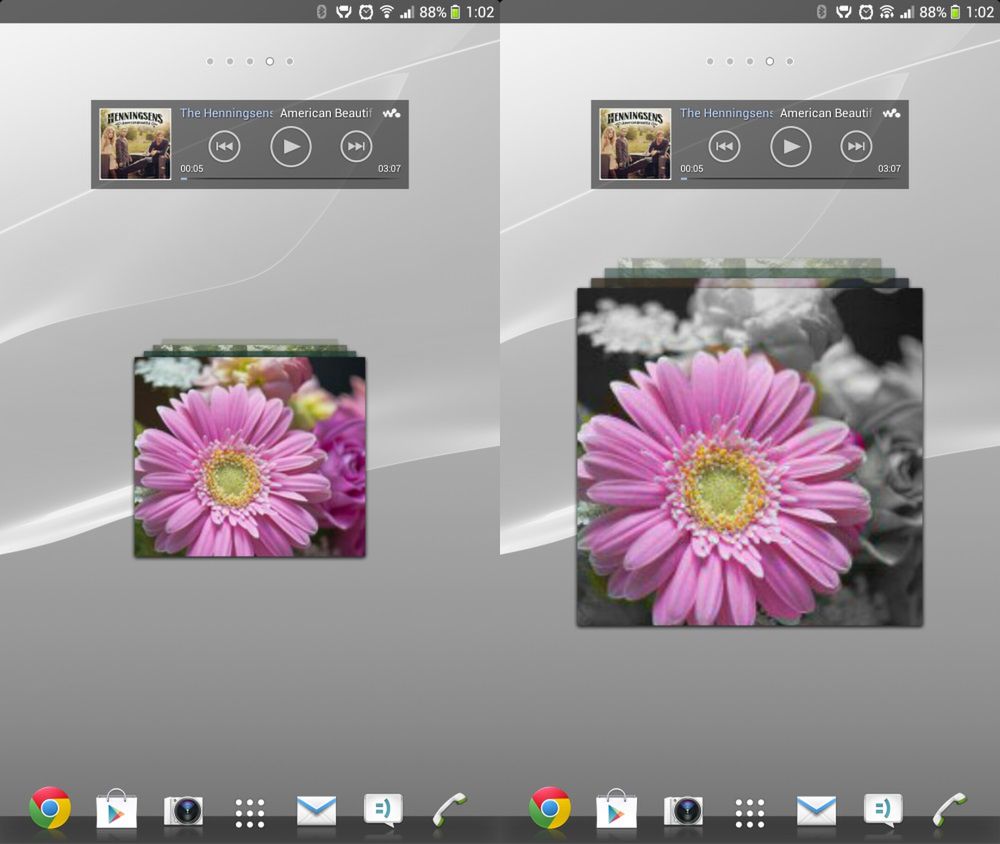Open Chrome in the right screen dock

550,808
